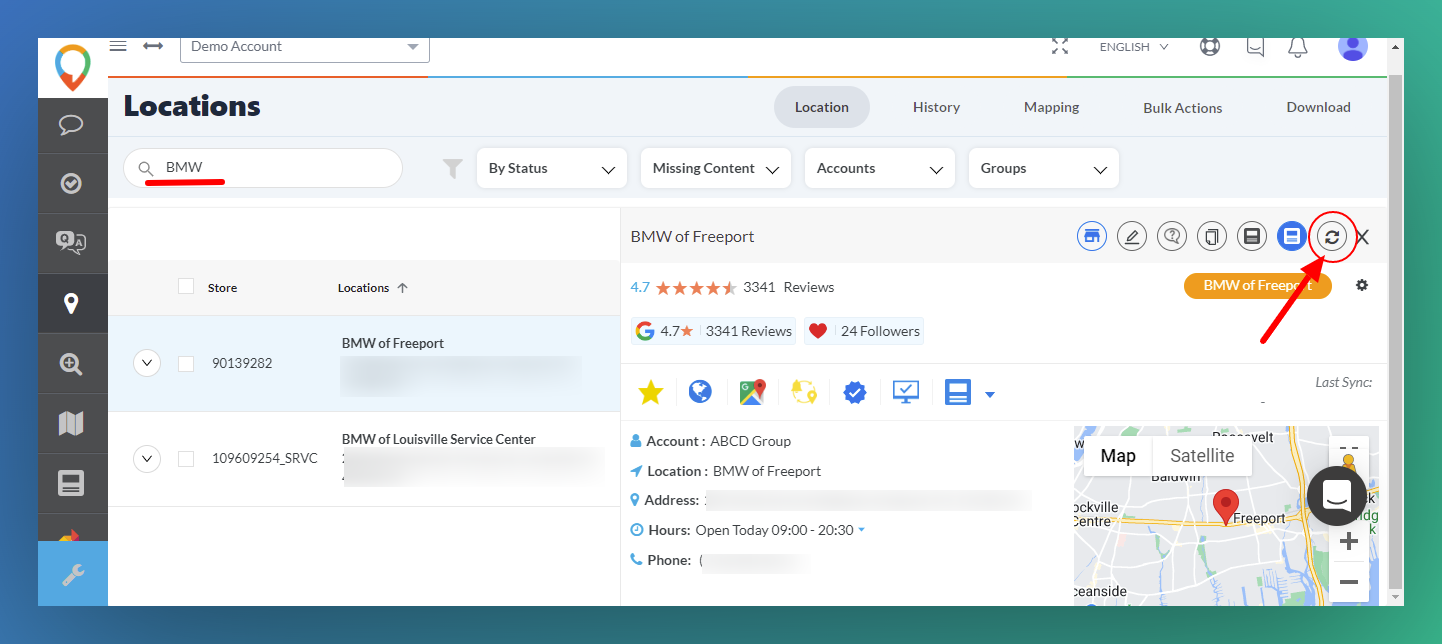
Task: Click the orange BMW of Freeport badge
Action: [1258, 286]
